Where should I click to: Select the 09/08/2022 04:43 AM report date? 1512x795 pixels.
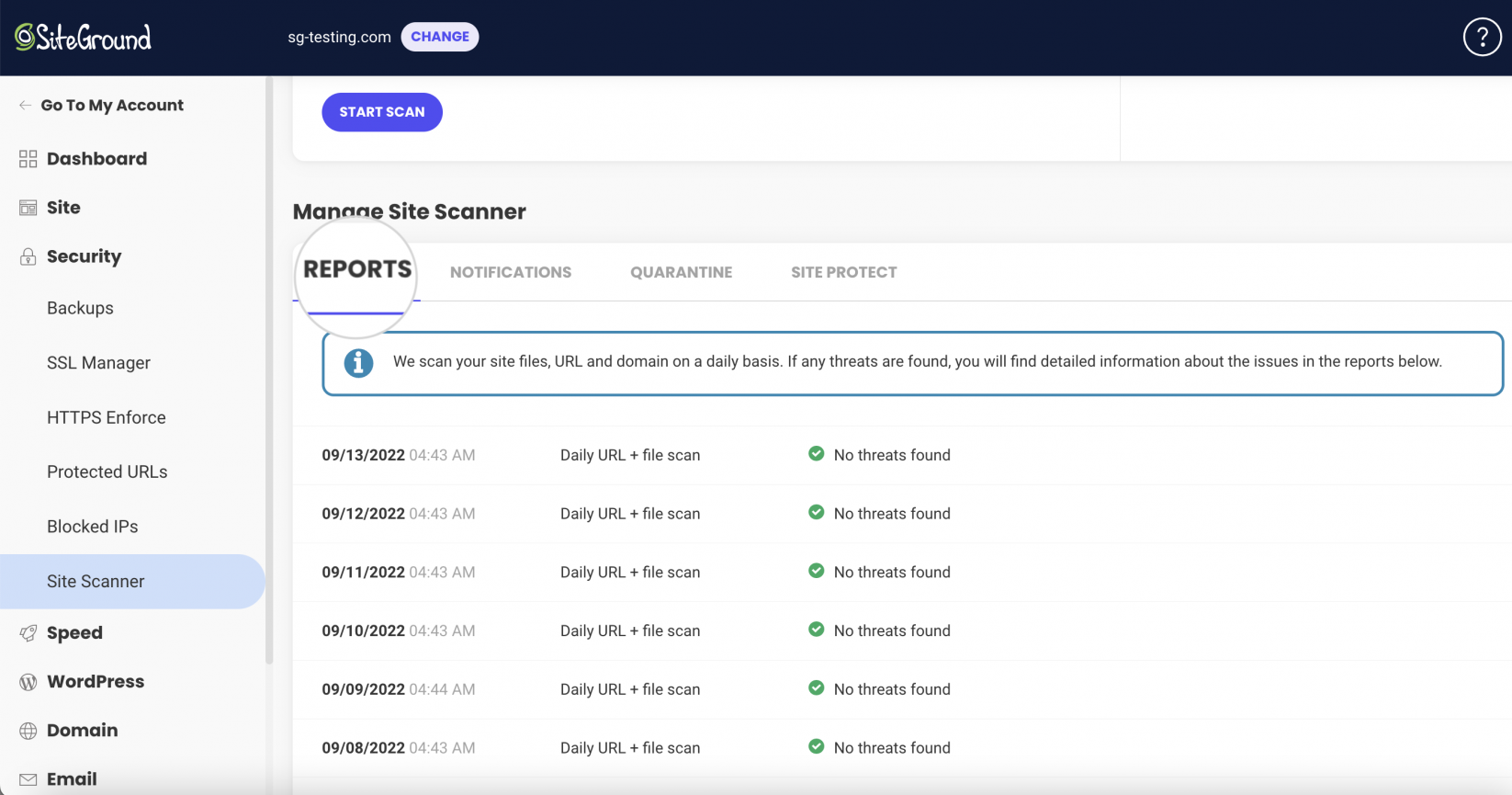pos(398,748)
